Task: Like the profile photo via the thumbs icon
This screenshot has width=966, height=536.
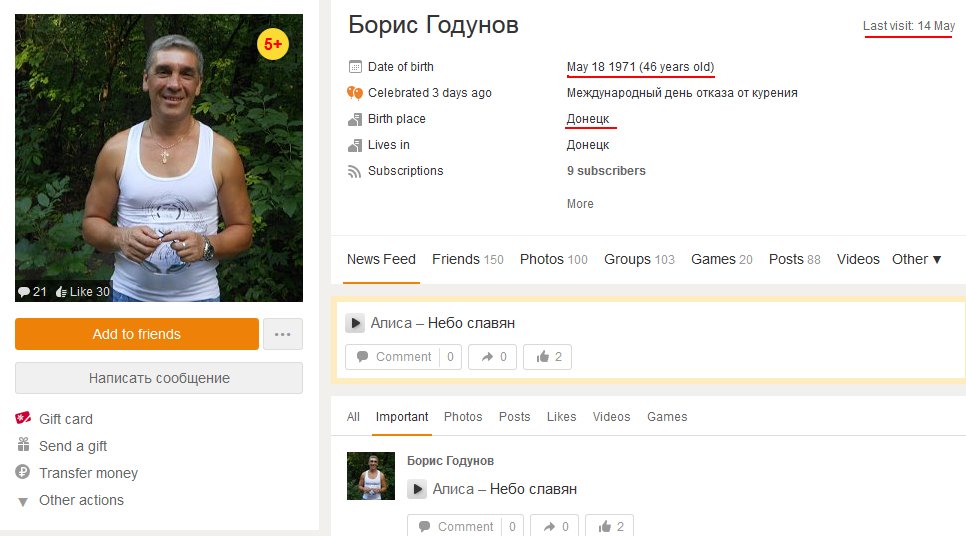Action: pyautogui.click(x=61, y=292)
